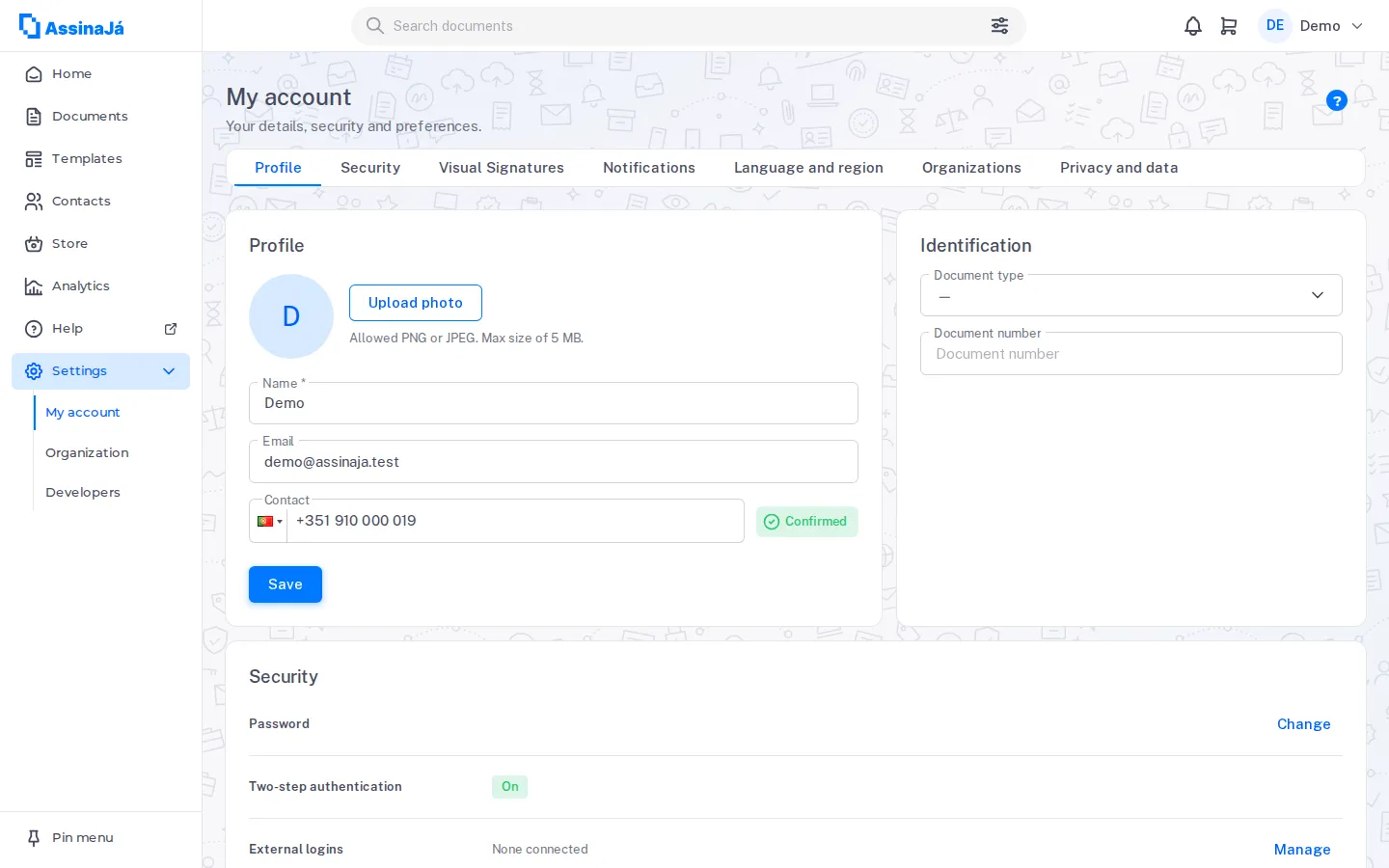Image resolution: width=1389 pixels, height=868 pixels.
Task: Click the DE user avatar
Action: (1275, 26)
